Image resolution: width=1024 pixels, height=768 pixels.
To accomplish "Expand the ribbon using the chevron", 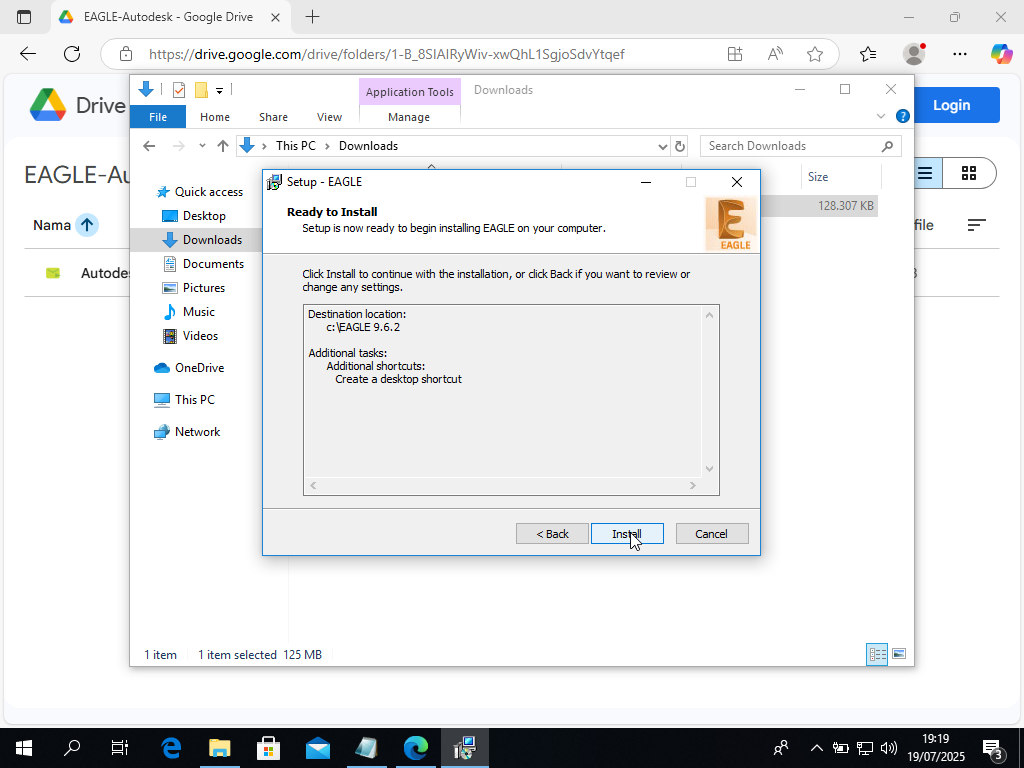I will point(881,116).
